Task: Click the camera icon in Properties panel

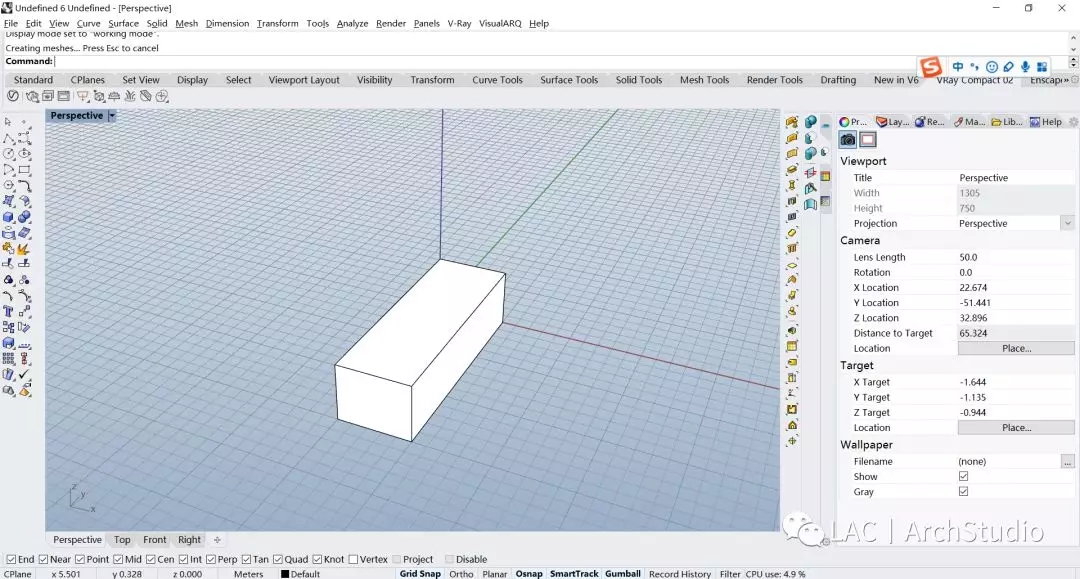Action: (848, 140)
